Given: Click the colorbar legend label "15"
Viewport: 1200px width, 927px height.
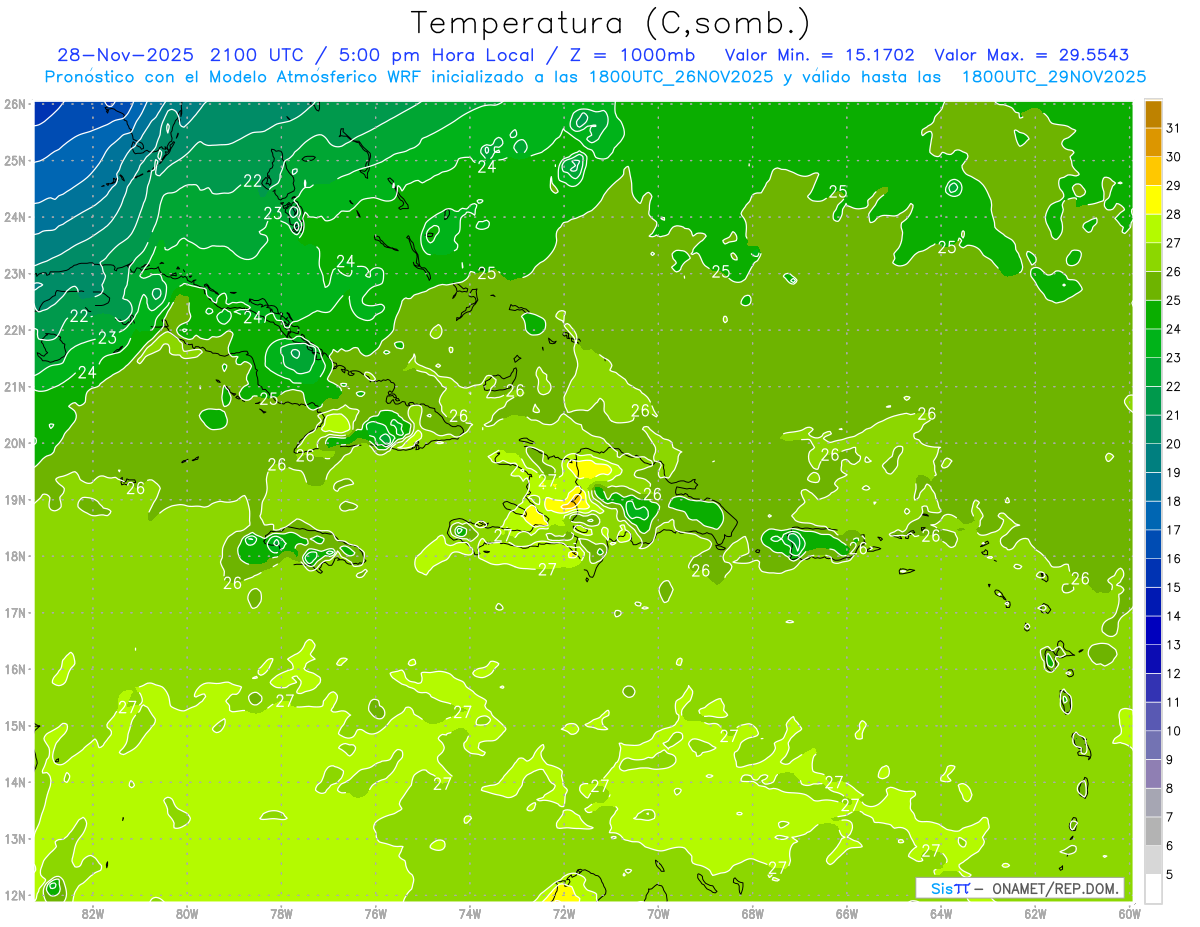Looking at the screenshot, I should point(1174,587).
